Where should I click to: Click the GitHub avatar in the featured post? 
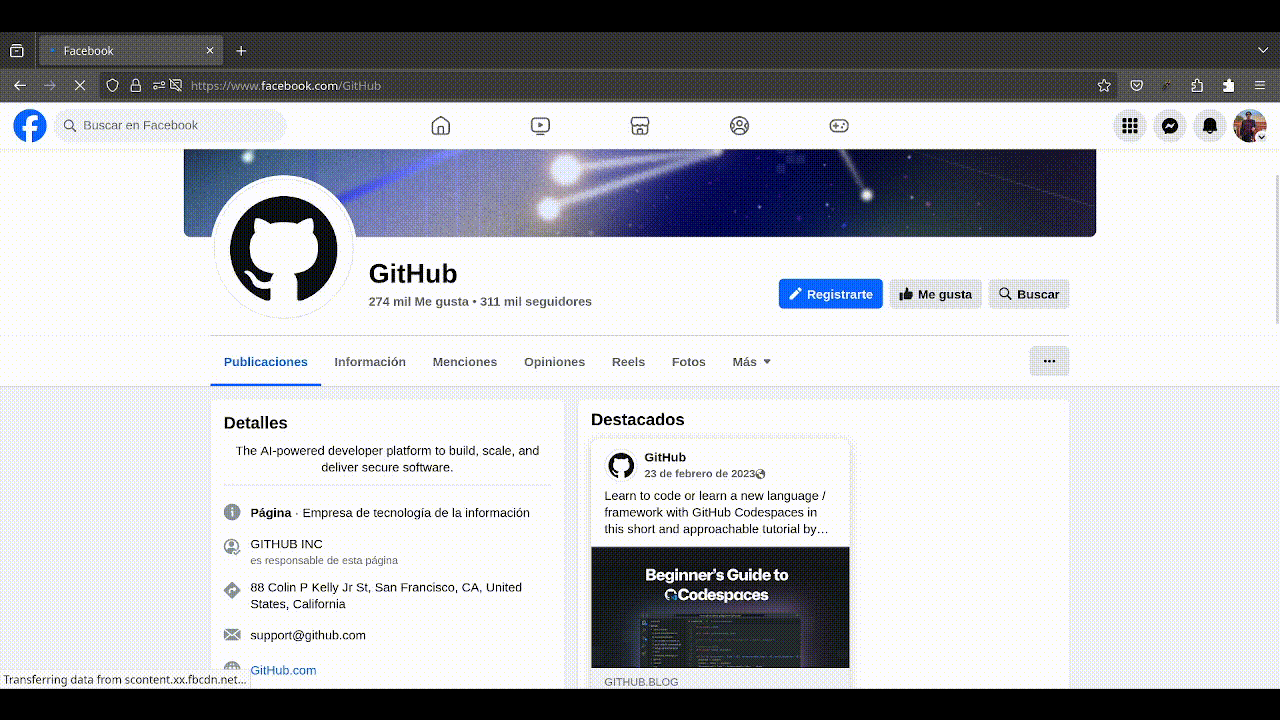(x=621, y=465)
